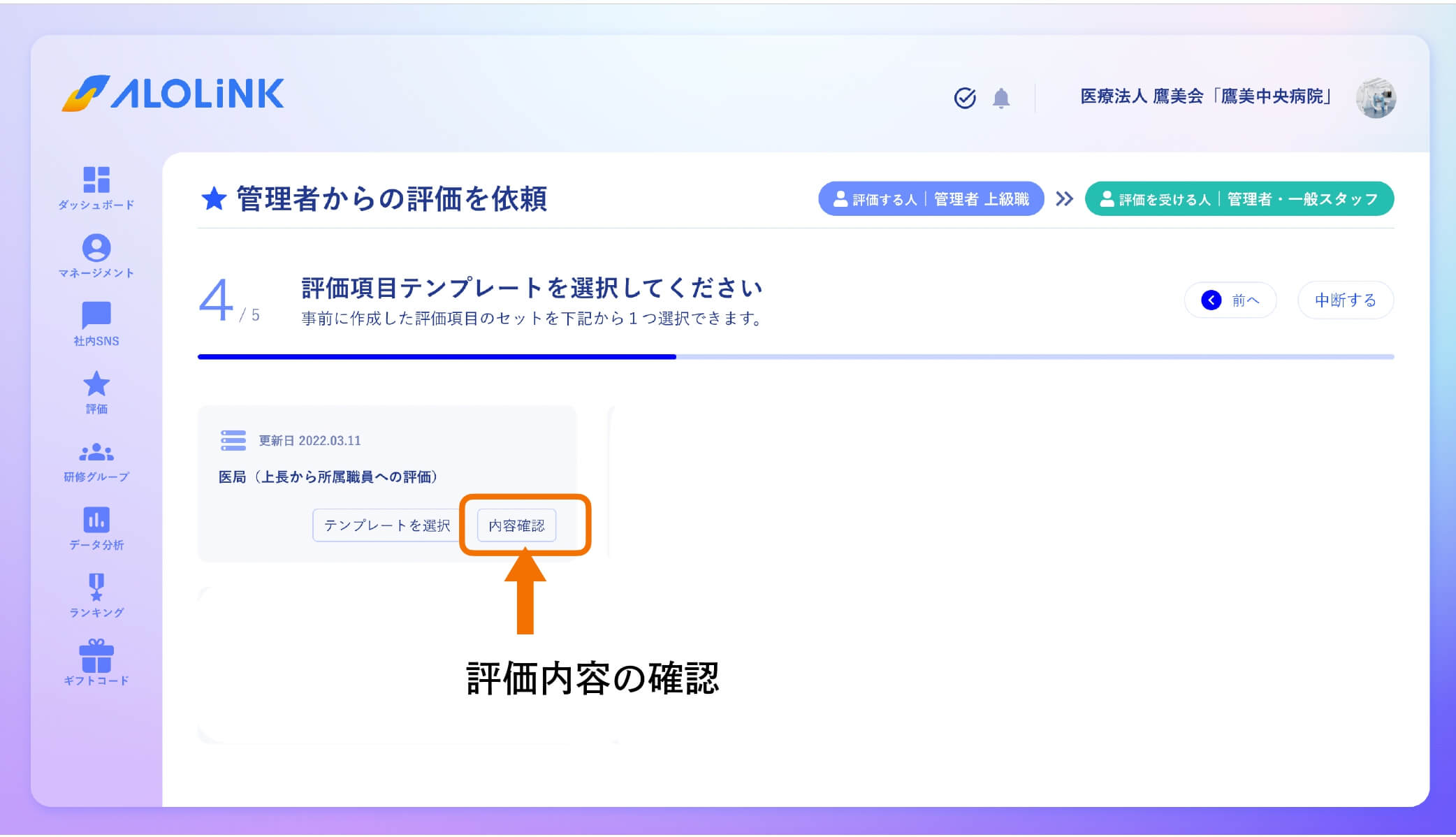Click the checkmark task icon in the header
Image resolution: width=1456 pixels, height=837 pixels.
[x=965, y=98]
